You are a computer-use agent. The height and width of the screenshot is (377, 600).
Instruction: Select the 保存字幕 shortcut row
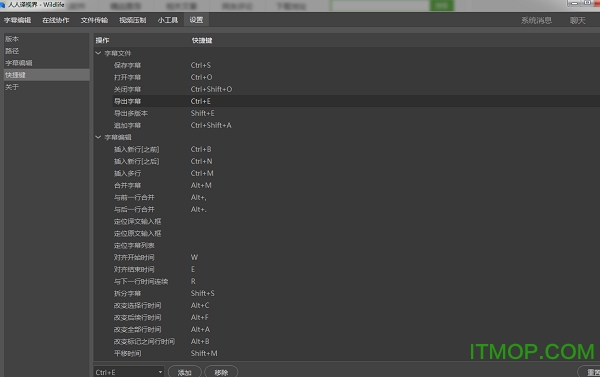tap(347, 65)
